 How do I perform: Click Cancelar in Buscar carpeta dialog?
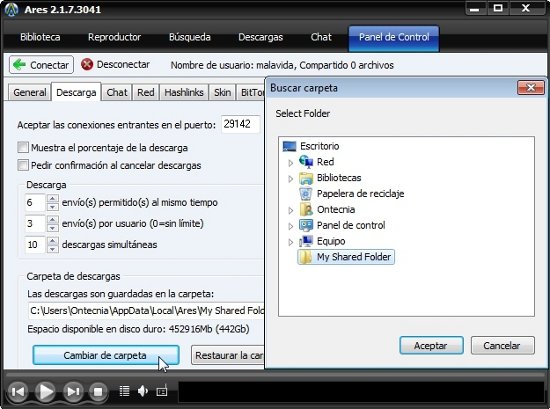pos(502,346)
